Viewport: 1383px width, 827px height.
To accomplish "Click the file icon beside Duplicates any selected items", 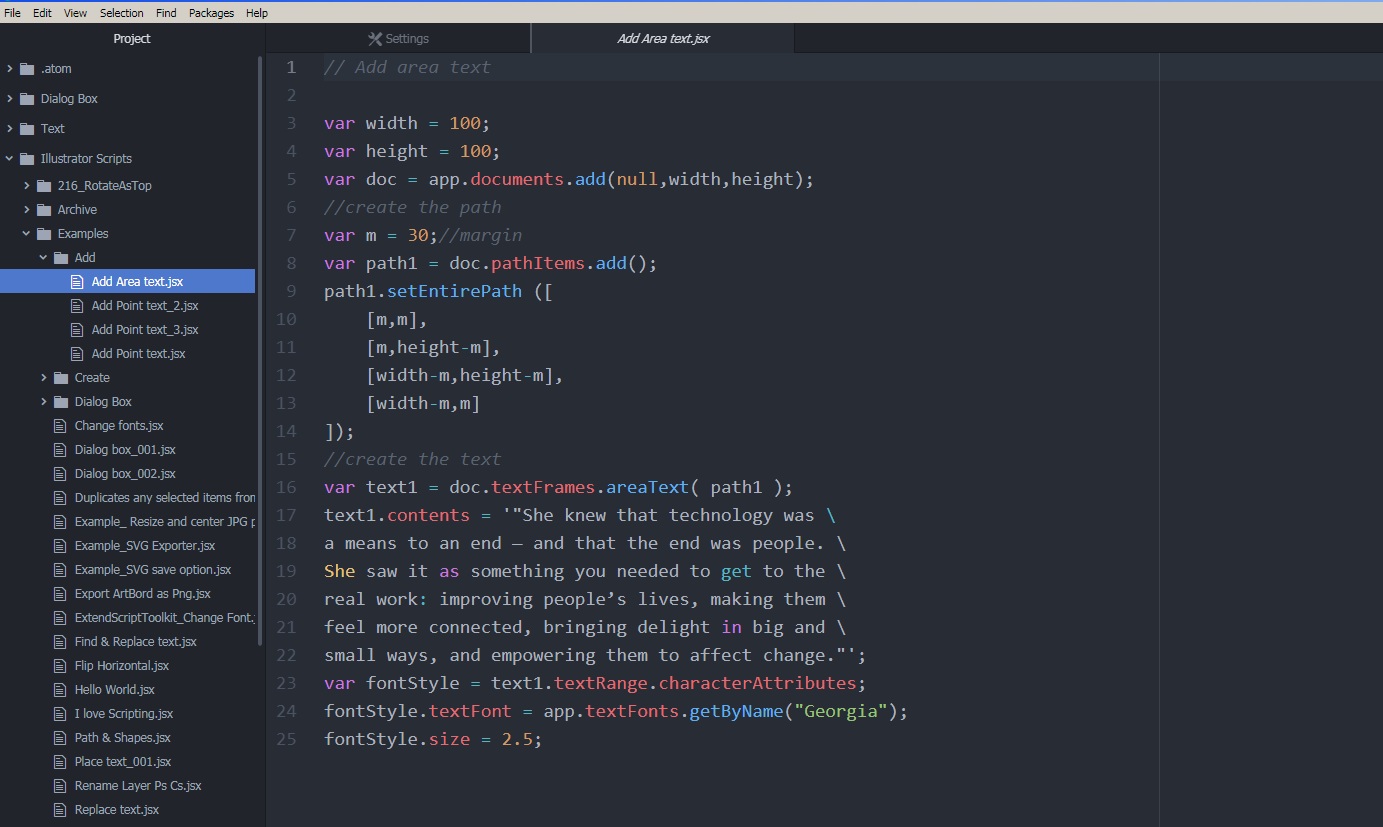I will tap(60, 498).
